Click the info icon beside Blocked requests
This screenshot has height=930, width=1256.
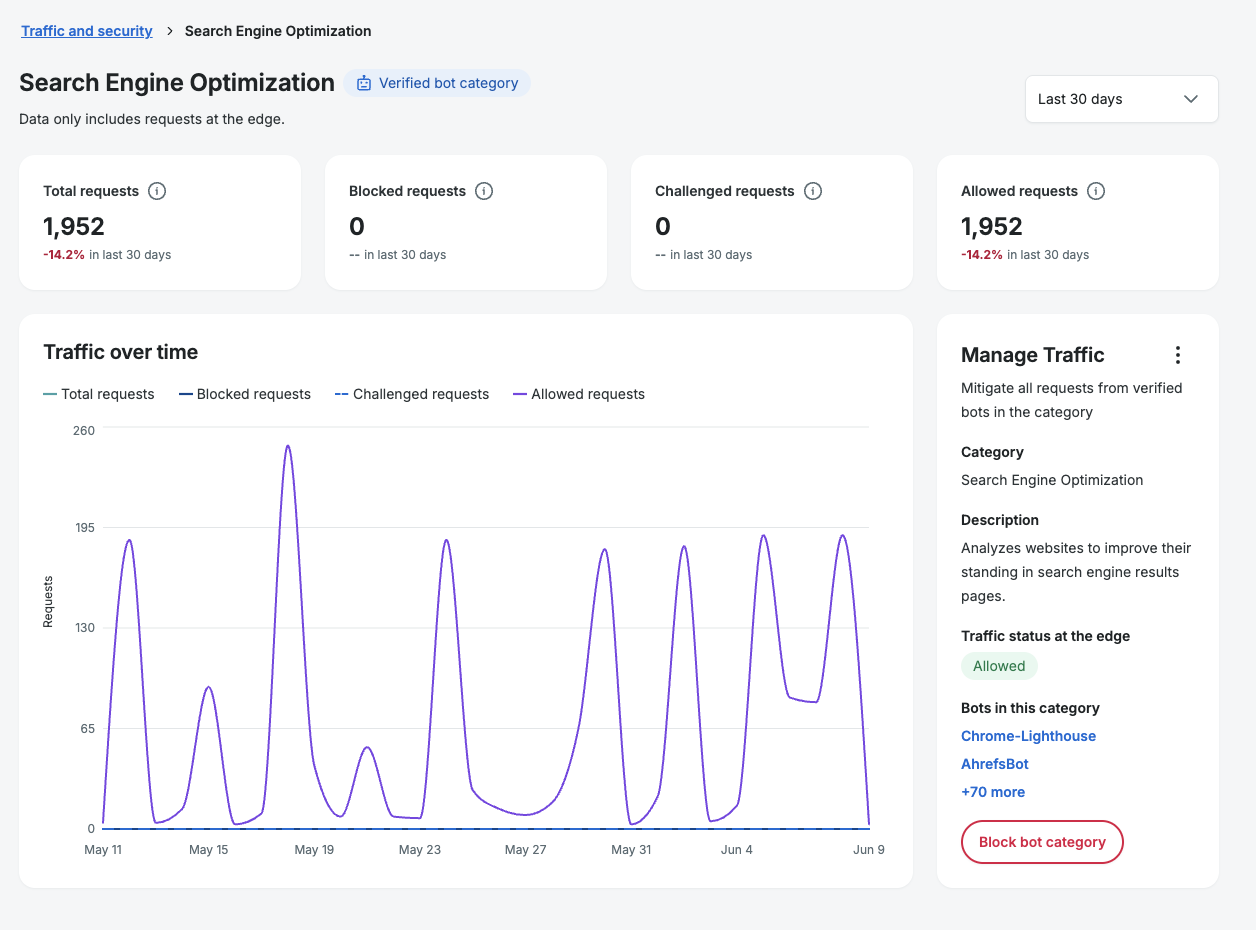[x=484, y=191]
